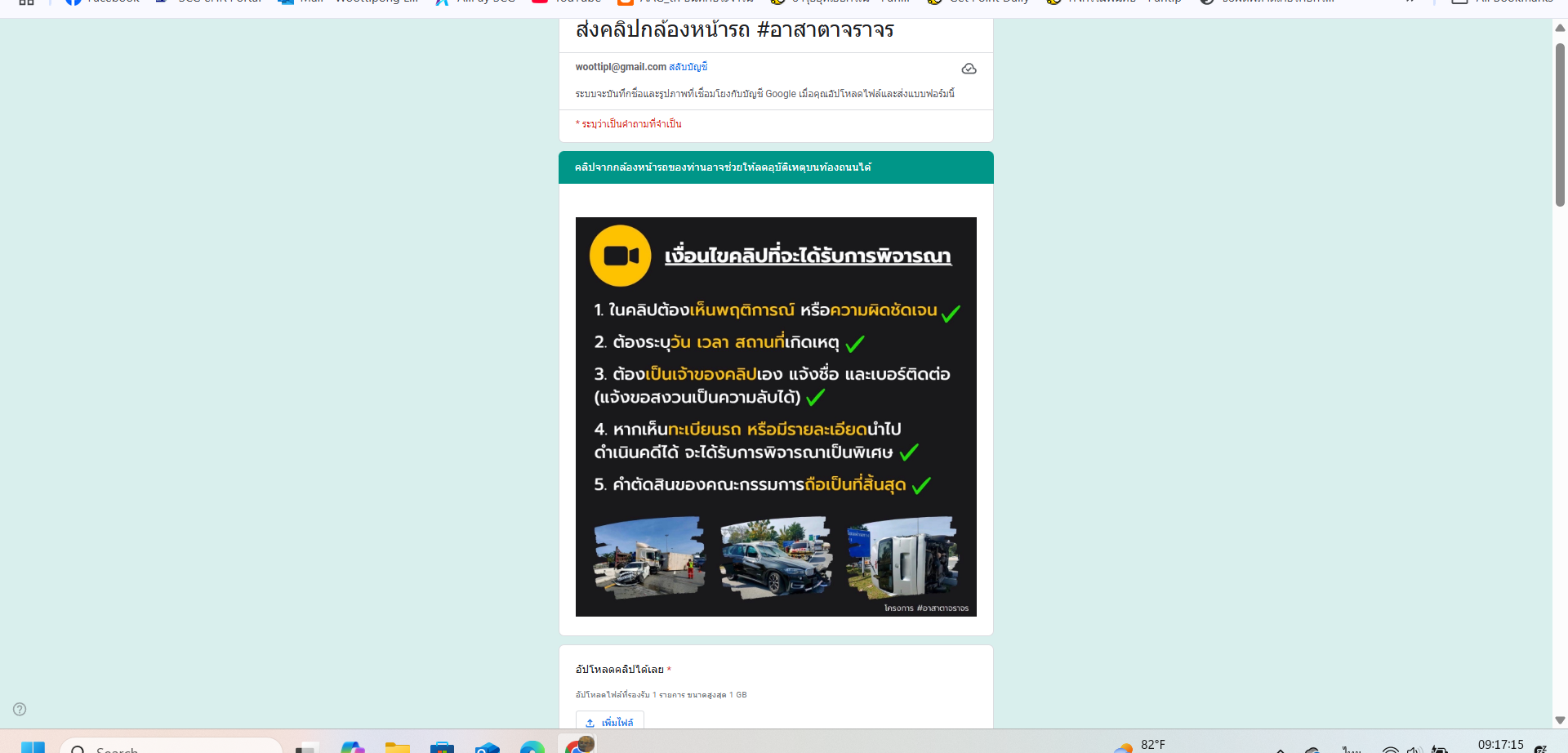The image size is (1568, 753).
Task: Click the scrollbar down arrow
Action: point(1560,720)
